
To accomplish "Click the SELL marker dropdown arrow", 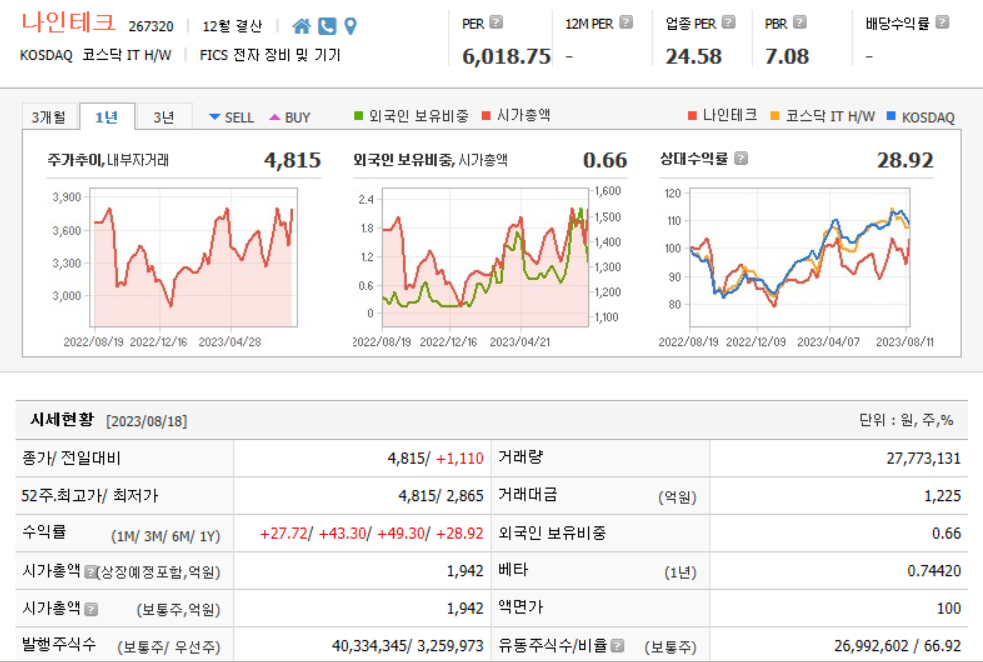I will click(216, 116).
